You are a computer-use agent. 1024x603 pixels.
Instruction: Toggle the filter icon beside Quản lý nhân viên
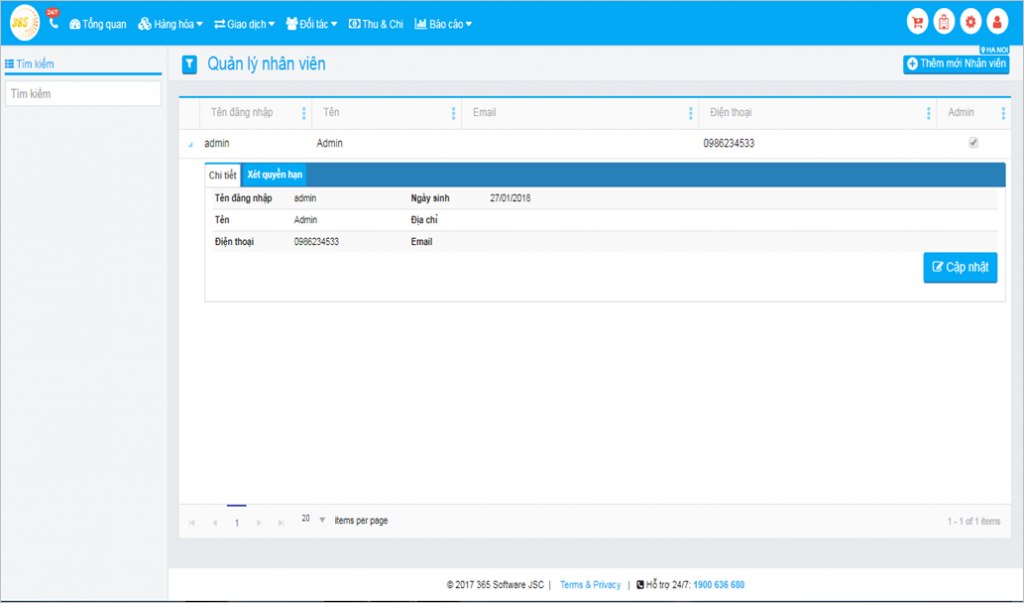189,65
